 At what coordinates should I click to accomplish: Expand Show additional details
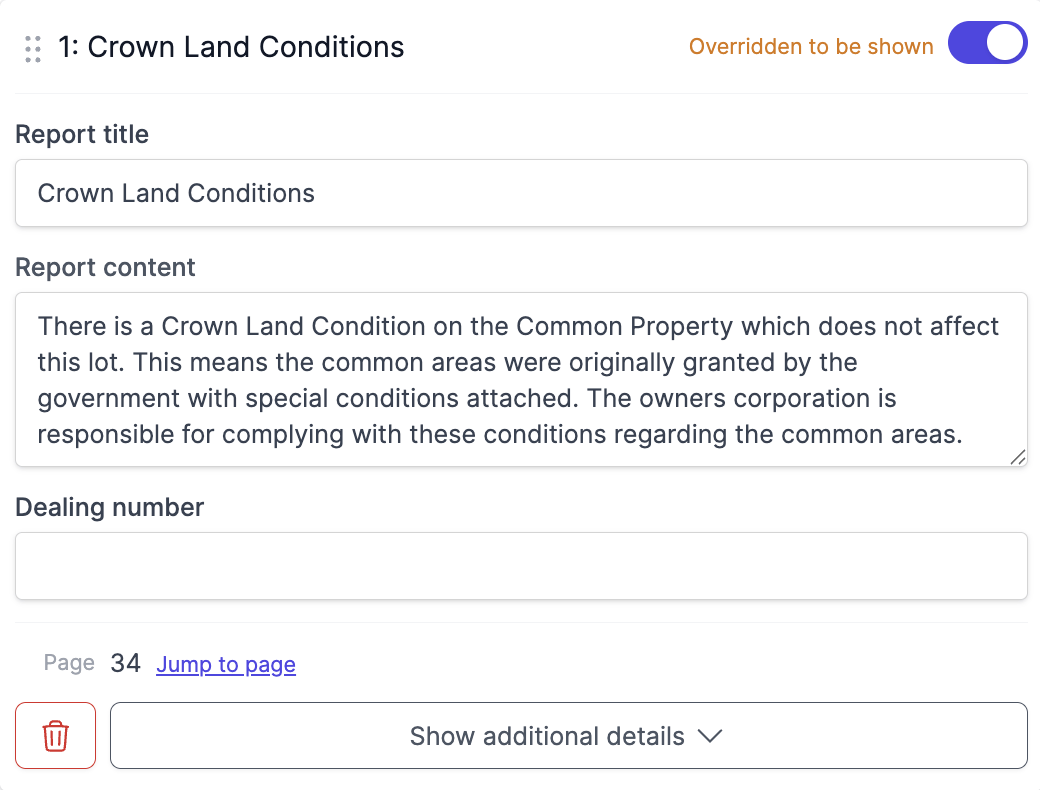click(x=568, y=736)
